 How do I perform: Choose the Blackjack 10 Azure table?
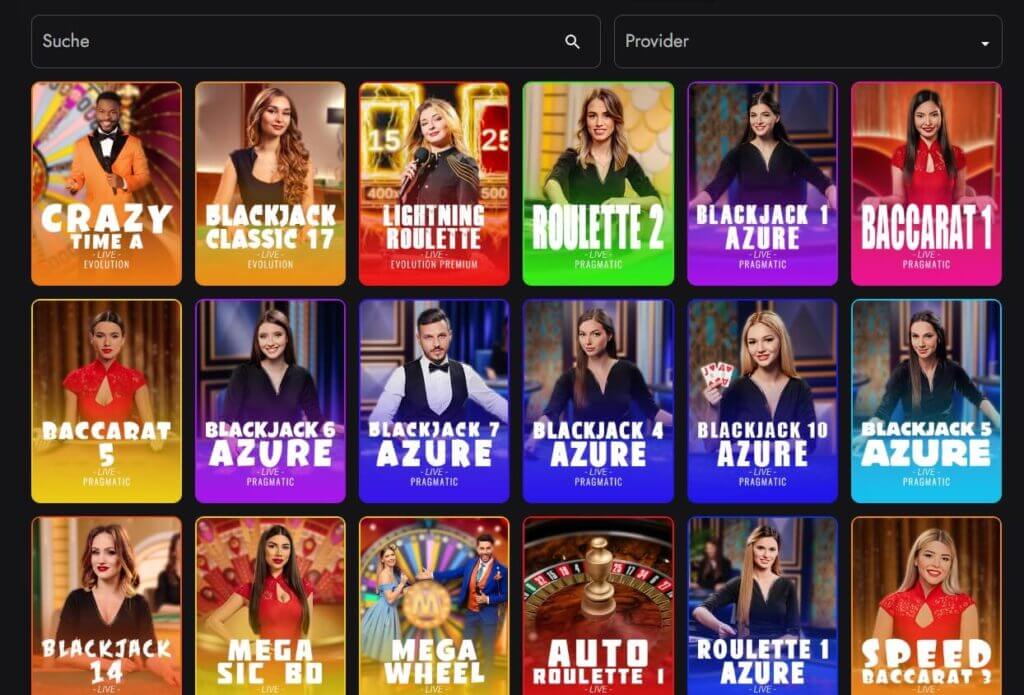(x=762, y=401)
